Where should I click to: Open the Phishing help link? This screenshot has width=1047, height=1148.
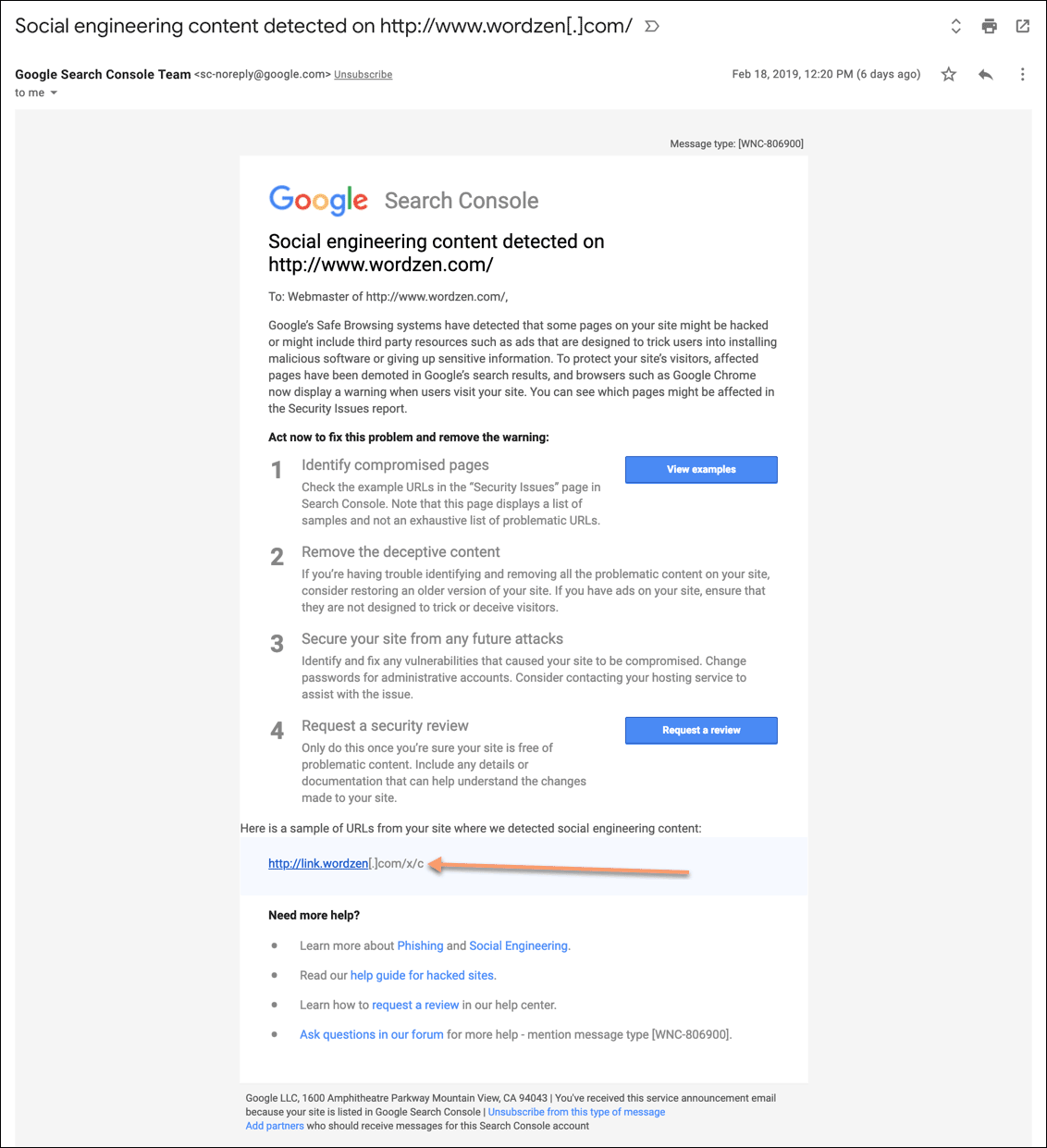(x=420, y=946)
